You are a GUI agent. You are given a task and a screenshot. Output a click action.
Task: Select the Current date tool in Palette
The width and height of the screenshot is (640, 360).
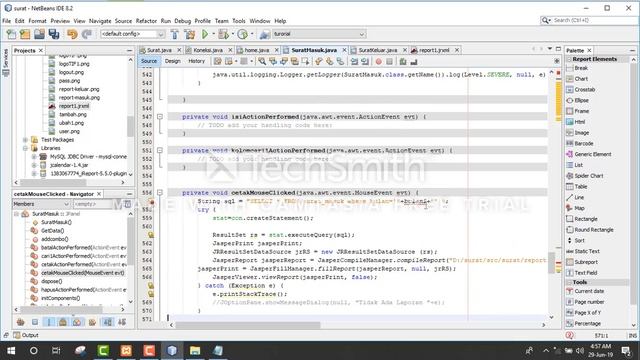point(589,291)
